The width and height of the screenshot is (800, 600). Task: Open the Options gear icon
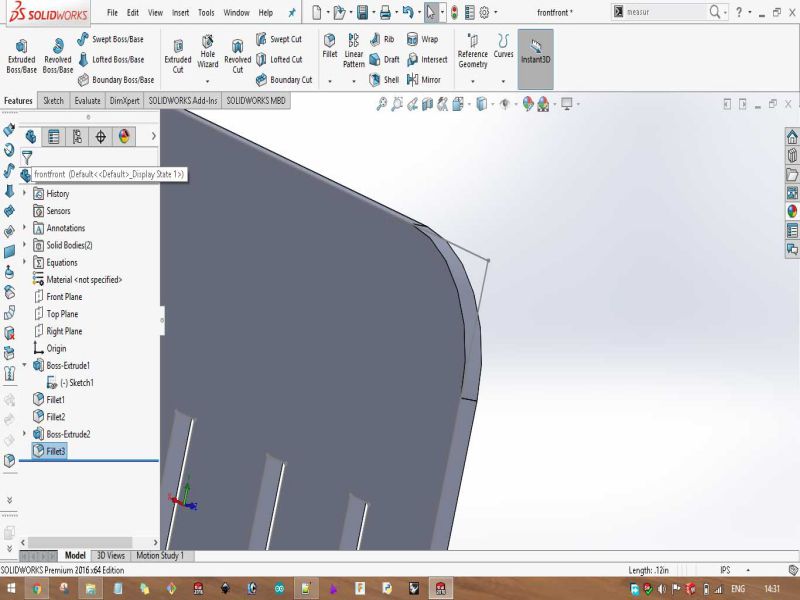point(484,12)
